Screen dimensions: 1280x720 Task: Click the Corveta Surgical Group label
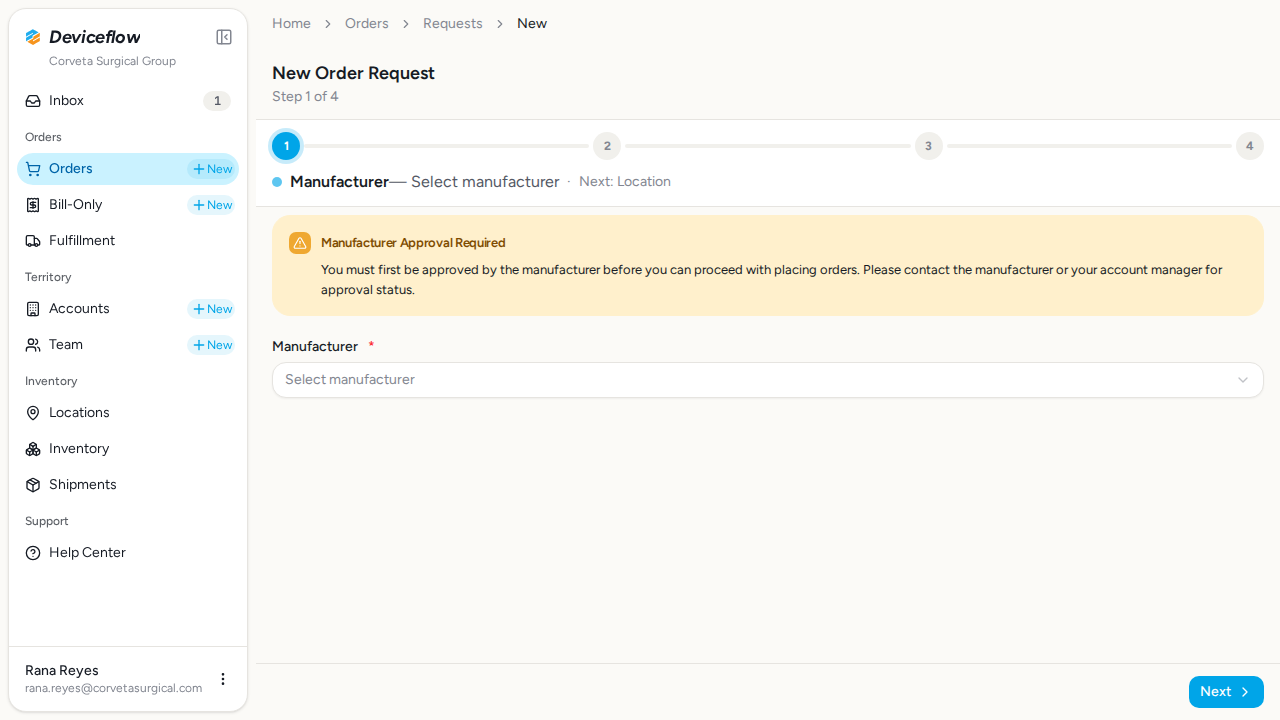pyautogui.click(x=112, y=61)
